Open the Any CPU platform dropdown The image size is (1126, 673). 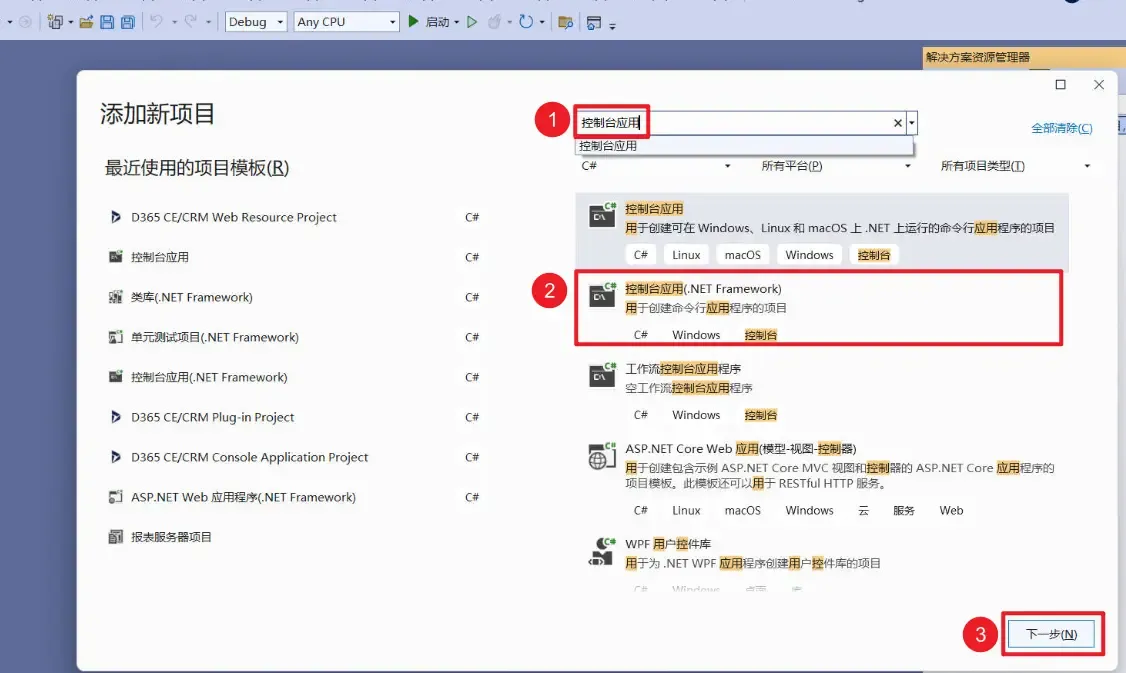click(x=346, y=22)
